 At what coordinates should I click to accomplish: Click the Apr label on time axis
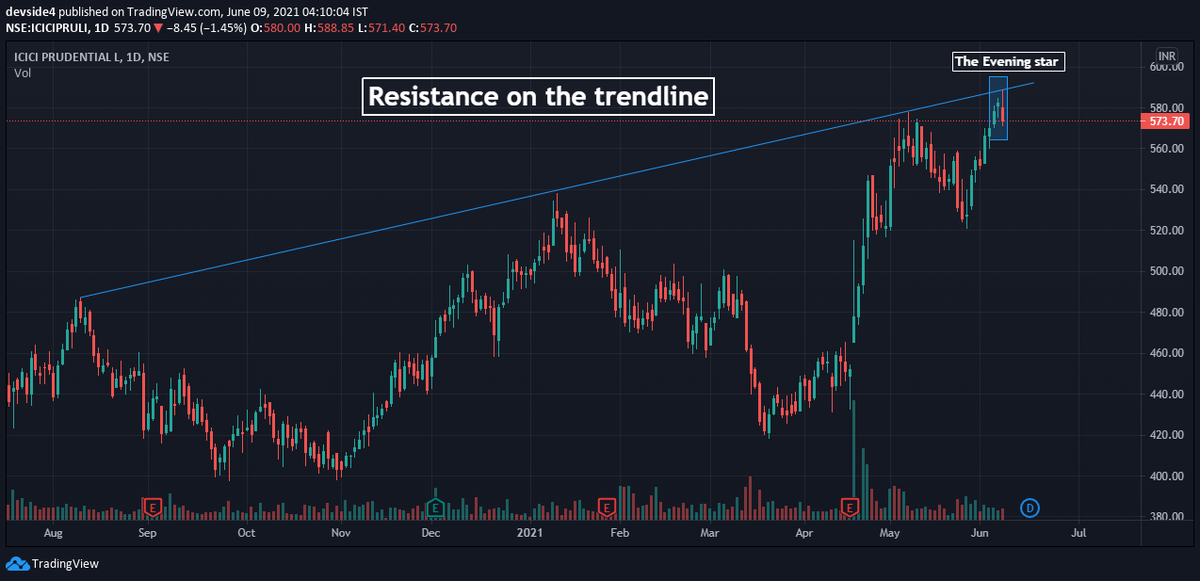coord(806,534)
